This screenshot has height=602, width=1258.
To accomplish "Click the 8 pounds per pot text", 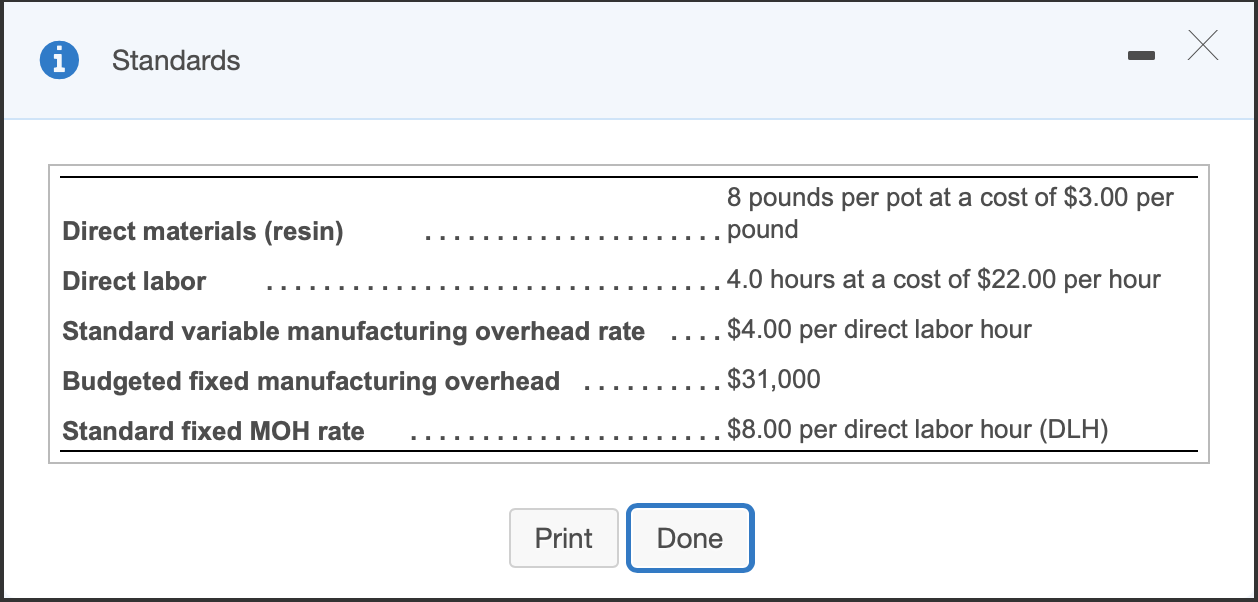I will 950,198.
